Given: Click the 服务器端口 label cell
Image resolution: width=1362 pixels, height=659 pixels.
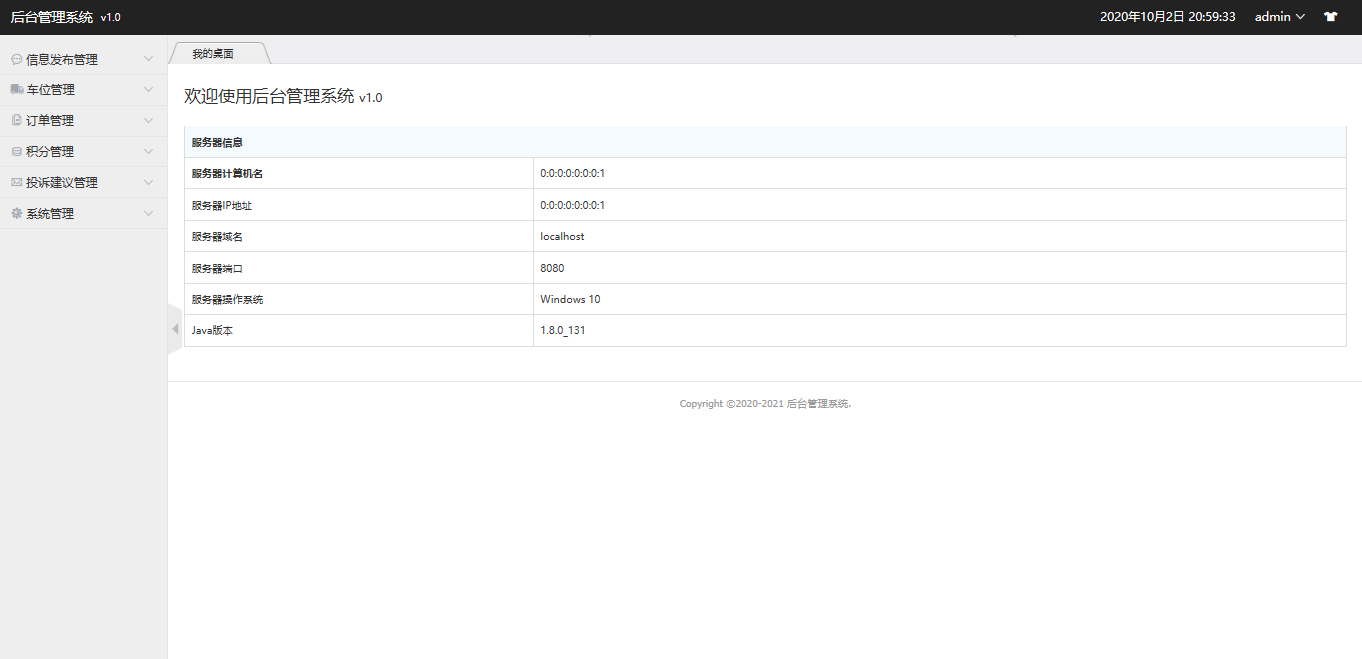Looking at the screenshot, I should coord(359,268).
